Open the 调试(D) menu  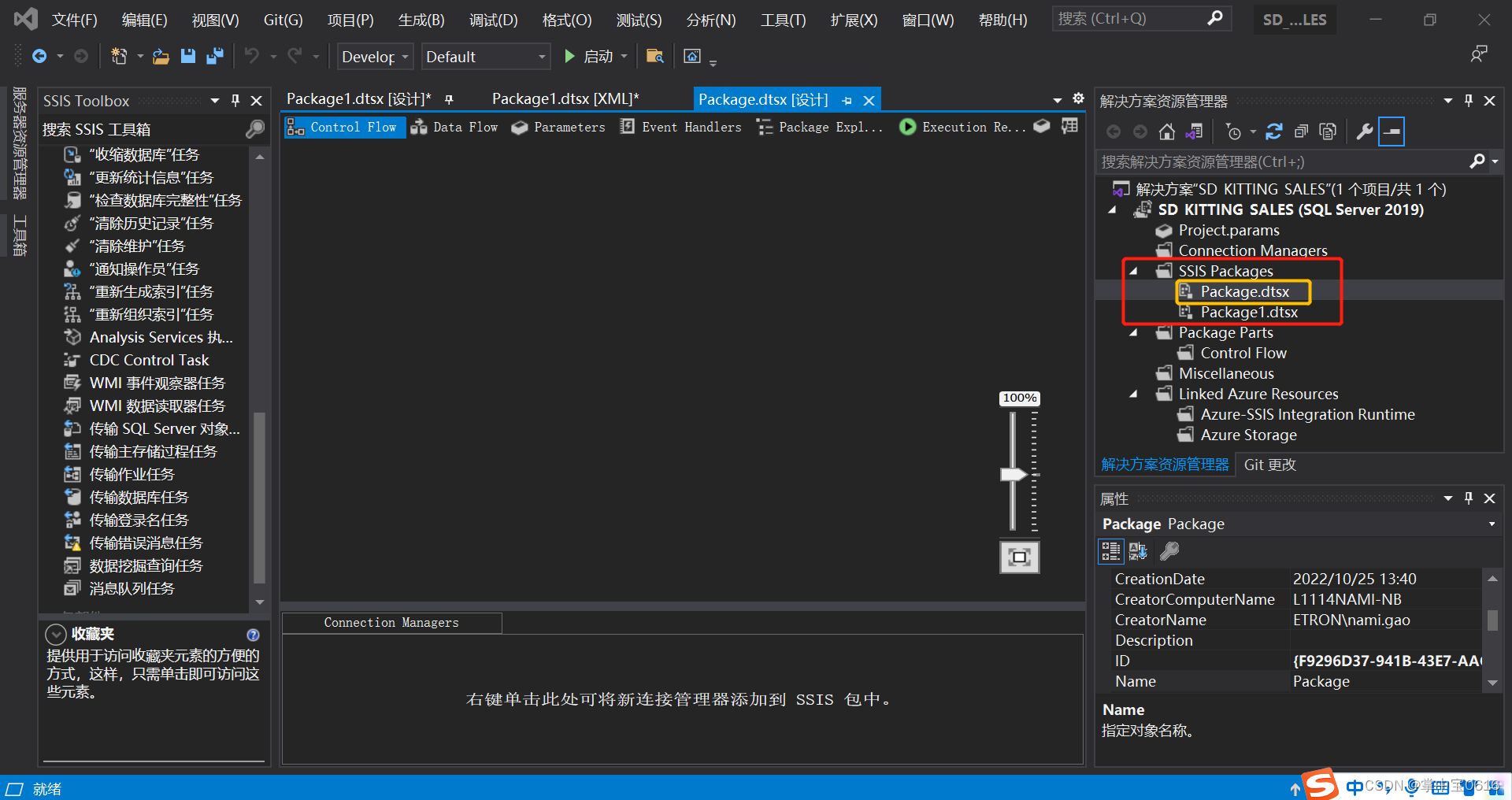pos(494,20)
